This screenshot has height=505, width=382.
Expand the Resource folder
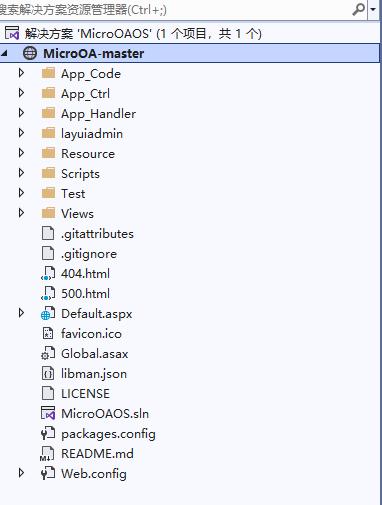pyautogui.click(x=21, y=153)
